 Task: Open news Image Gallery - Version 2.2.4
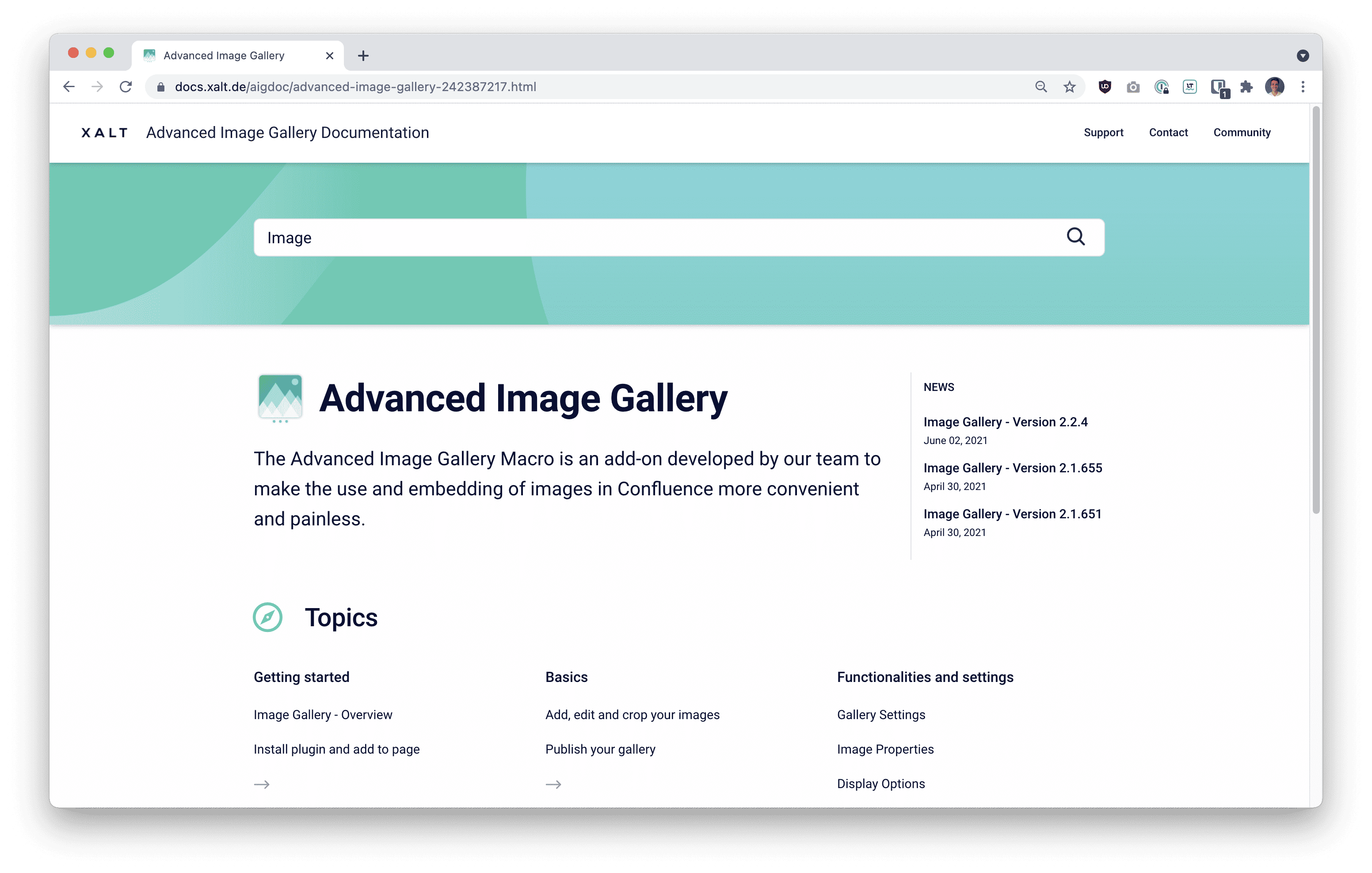coord(1005,422)
